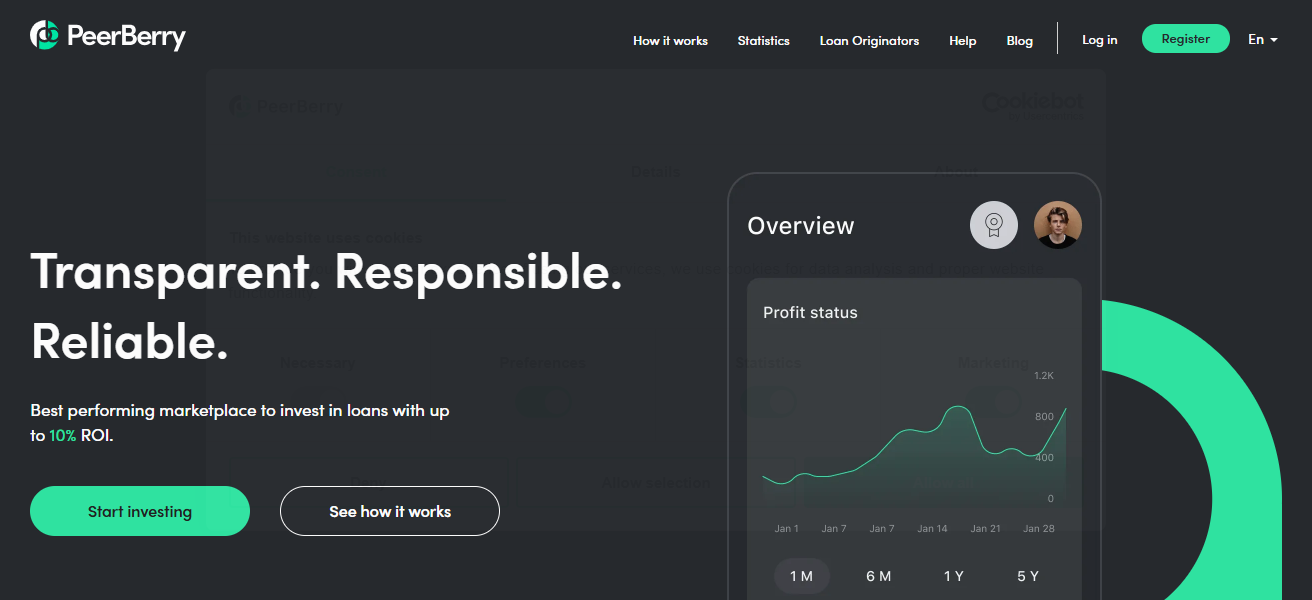The image size is (1312, 600).
Task: Toggle the Marketing cookie switch
Action: 992,402
